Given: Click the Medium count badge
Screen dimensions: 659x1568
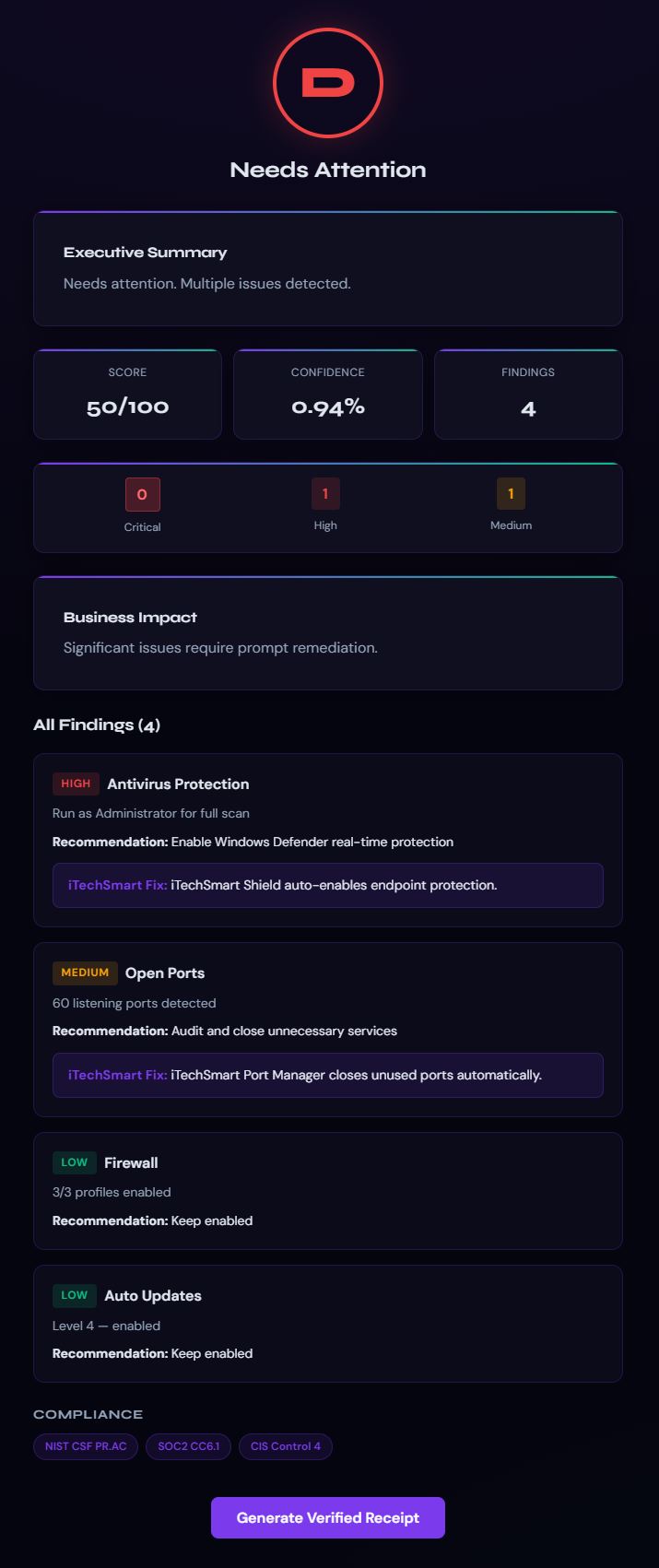Looking at the screenshot, I should coord(511,494).
